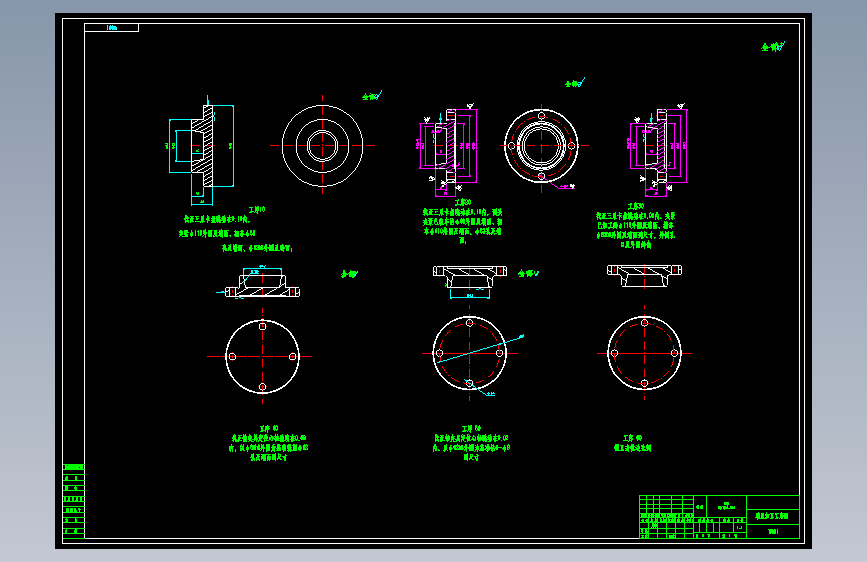Viewport: 867px width, 562px height.
Task: Select the surface-finish note right of the bottom-middle flange section
Action: 529,273
